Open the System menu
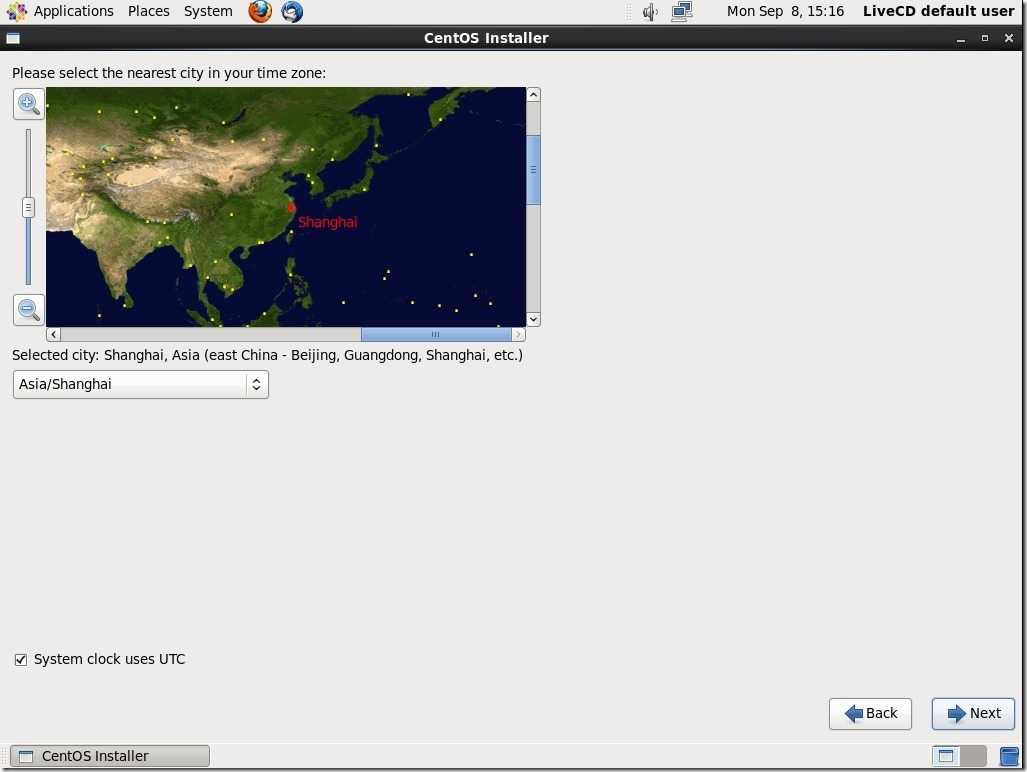1027x772 pixels. 208,11
